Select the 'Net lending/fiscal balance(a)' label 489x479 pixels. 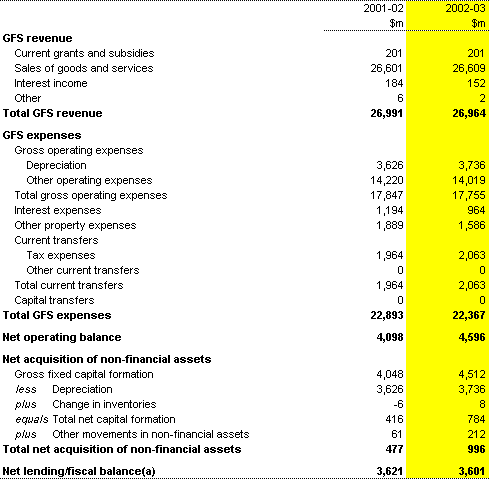point(79,472)
